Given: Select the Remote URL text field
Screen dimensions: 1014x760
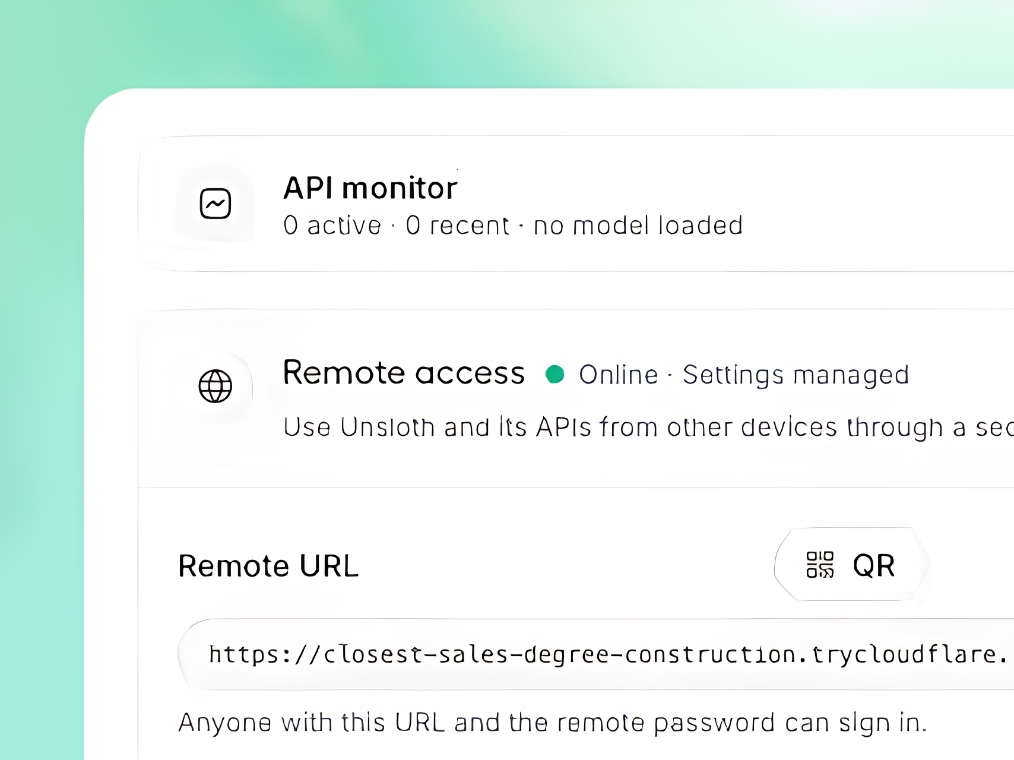Looking at the screenshot, I should [596, 655].
